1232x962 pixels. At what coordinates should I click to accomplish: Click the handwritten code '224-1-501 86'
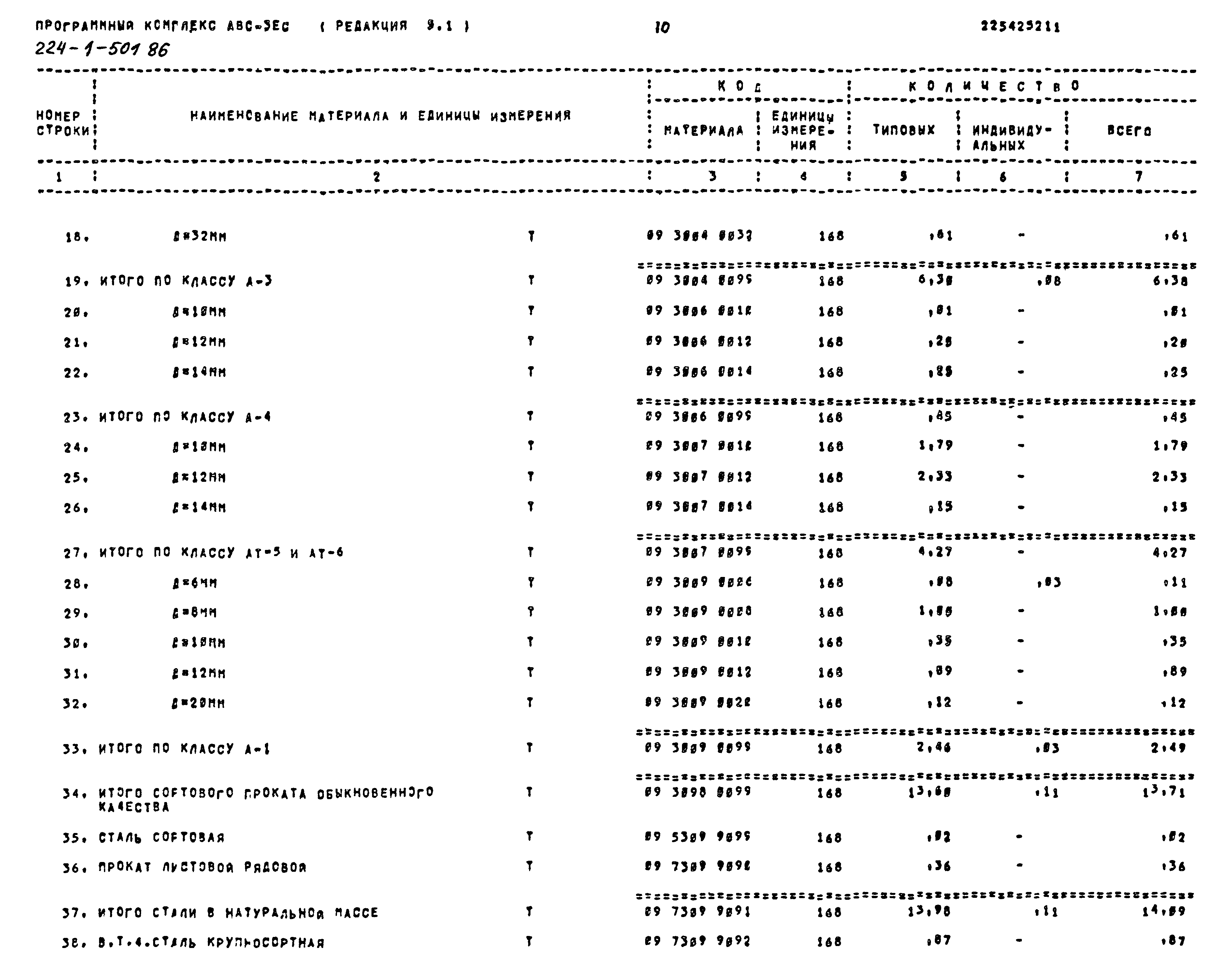(x=102, y=50)
